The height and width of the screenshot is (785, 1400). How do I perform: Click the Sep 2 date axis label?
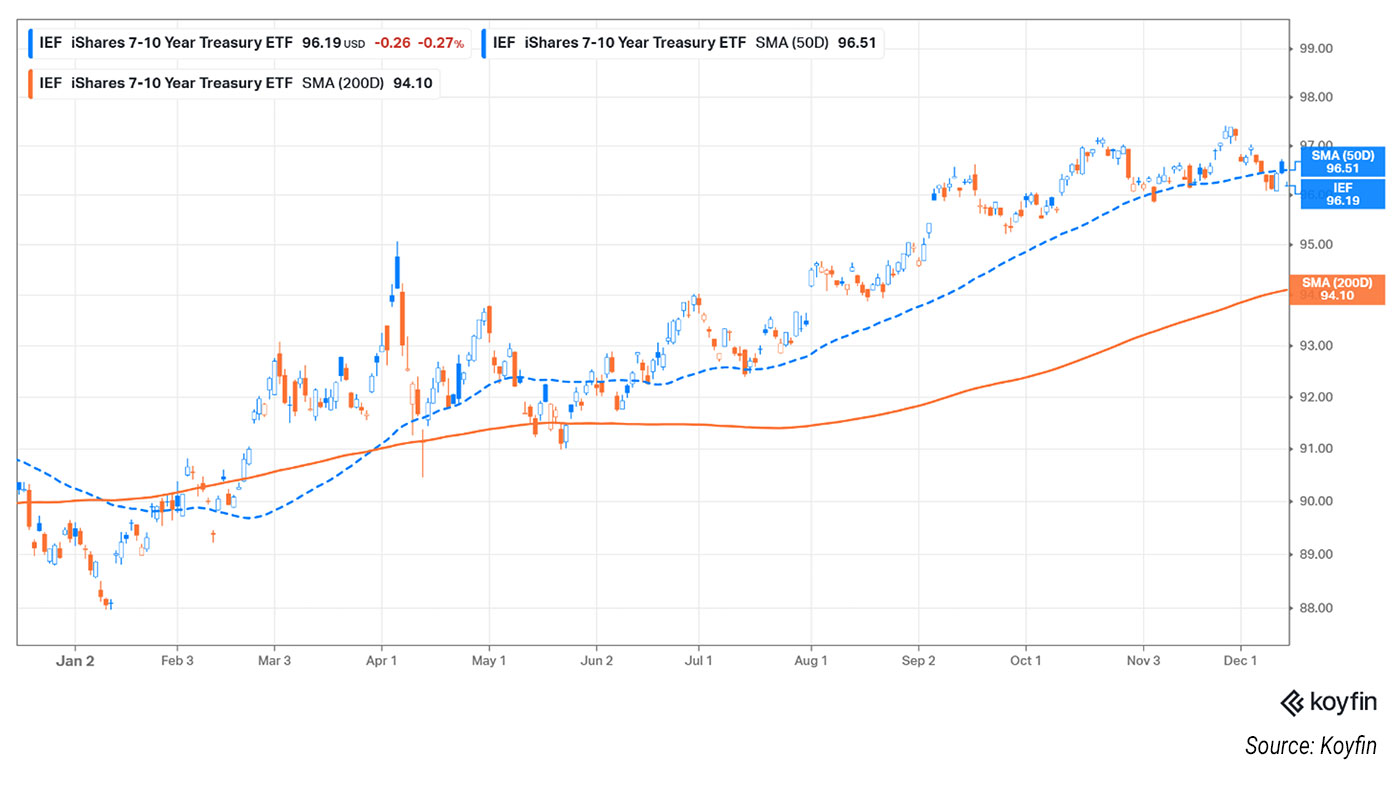click(918, 661)
